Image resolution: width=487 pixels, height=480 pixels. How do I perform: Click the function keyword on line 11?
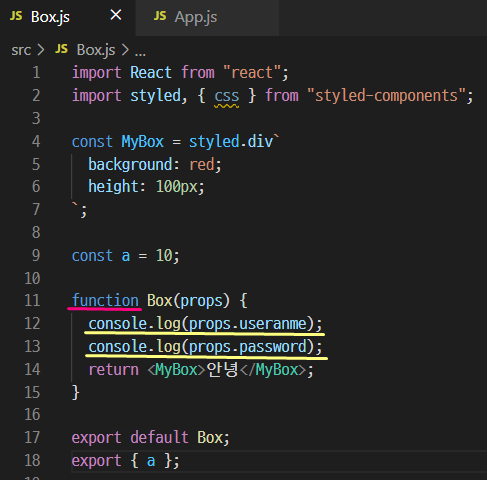pos(105,301)
